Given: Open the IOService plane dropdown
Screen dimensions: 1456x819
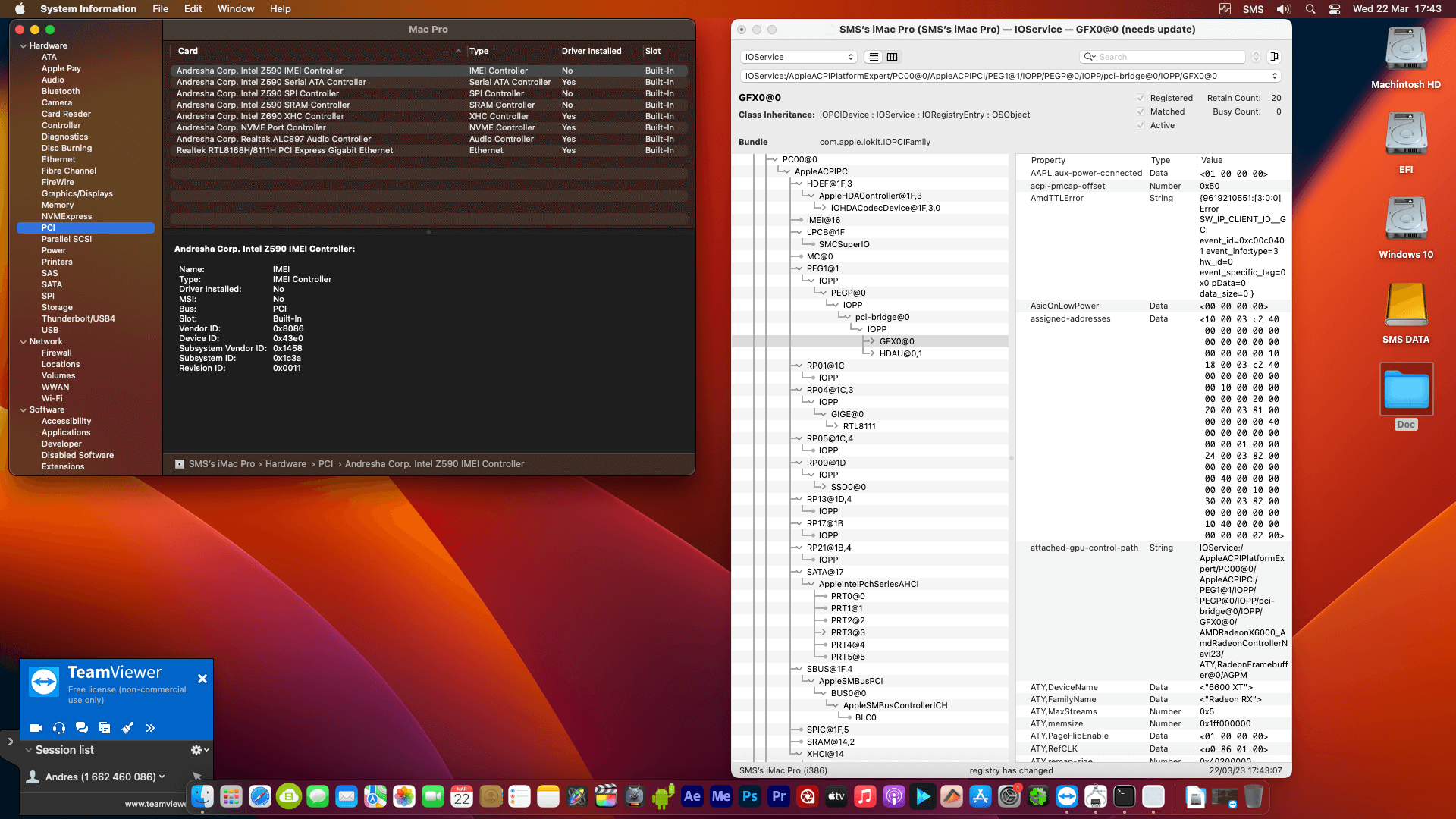Looking at the screenshot, I should coord(798,57).
